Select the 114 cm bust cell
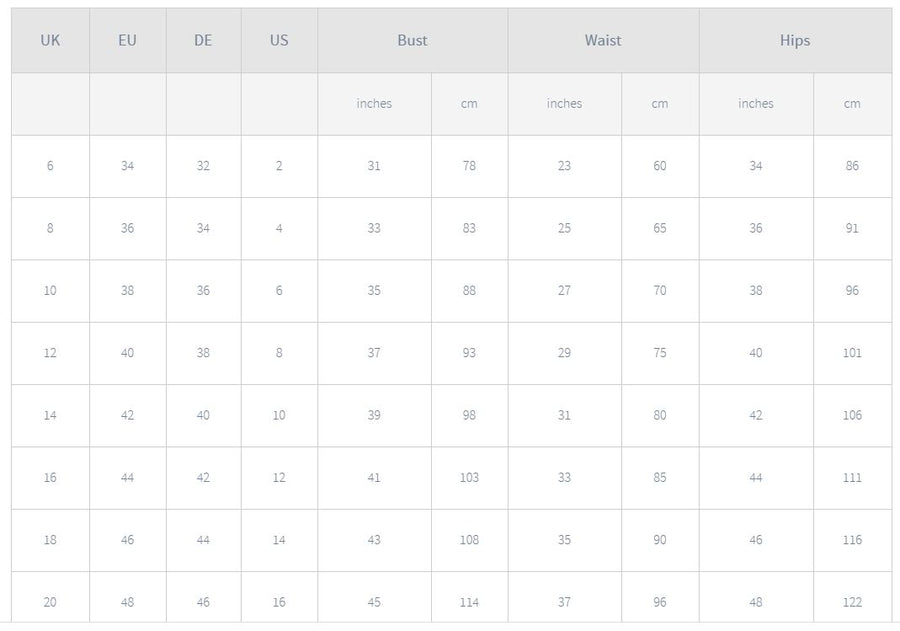 [x=469, y=602]
